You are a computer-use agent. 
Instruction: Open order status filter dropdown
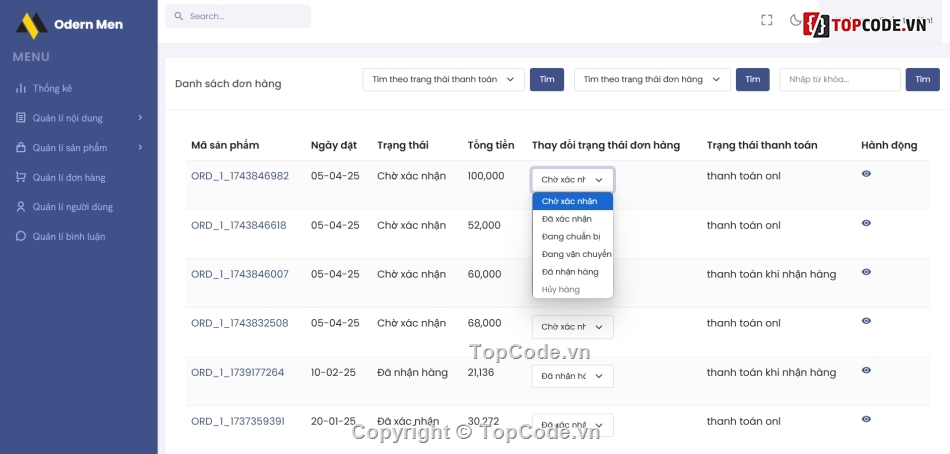click(652, 80)
